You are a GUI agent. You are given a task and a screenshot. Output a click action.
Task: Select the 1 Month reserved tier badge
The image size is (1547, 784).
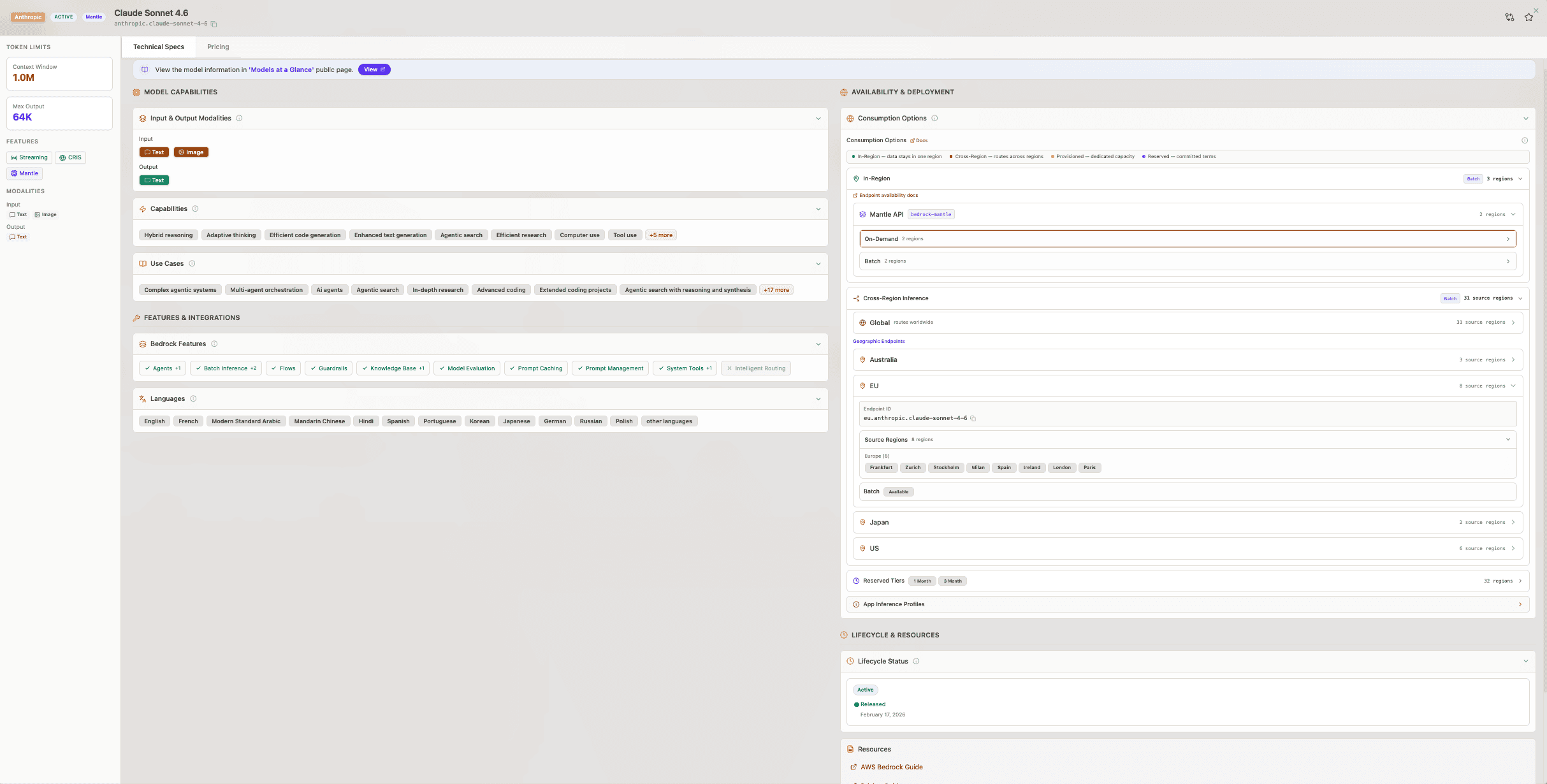(922, 581)
